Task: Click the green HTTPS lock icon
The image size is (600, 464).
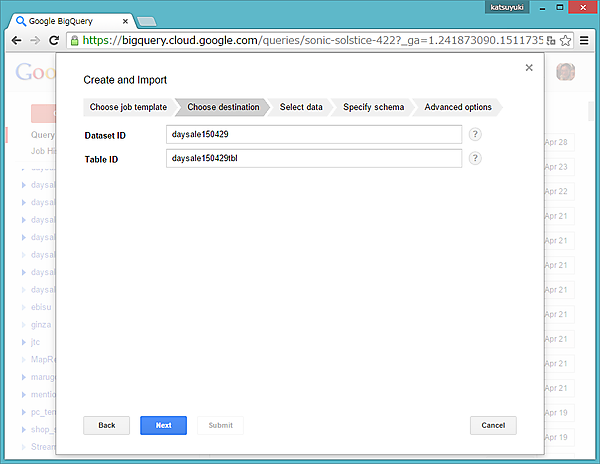Action: tap(75, 41)
